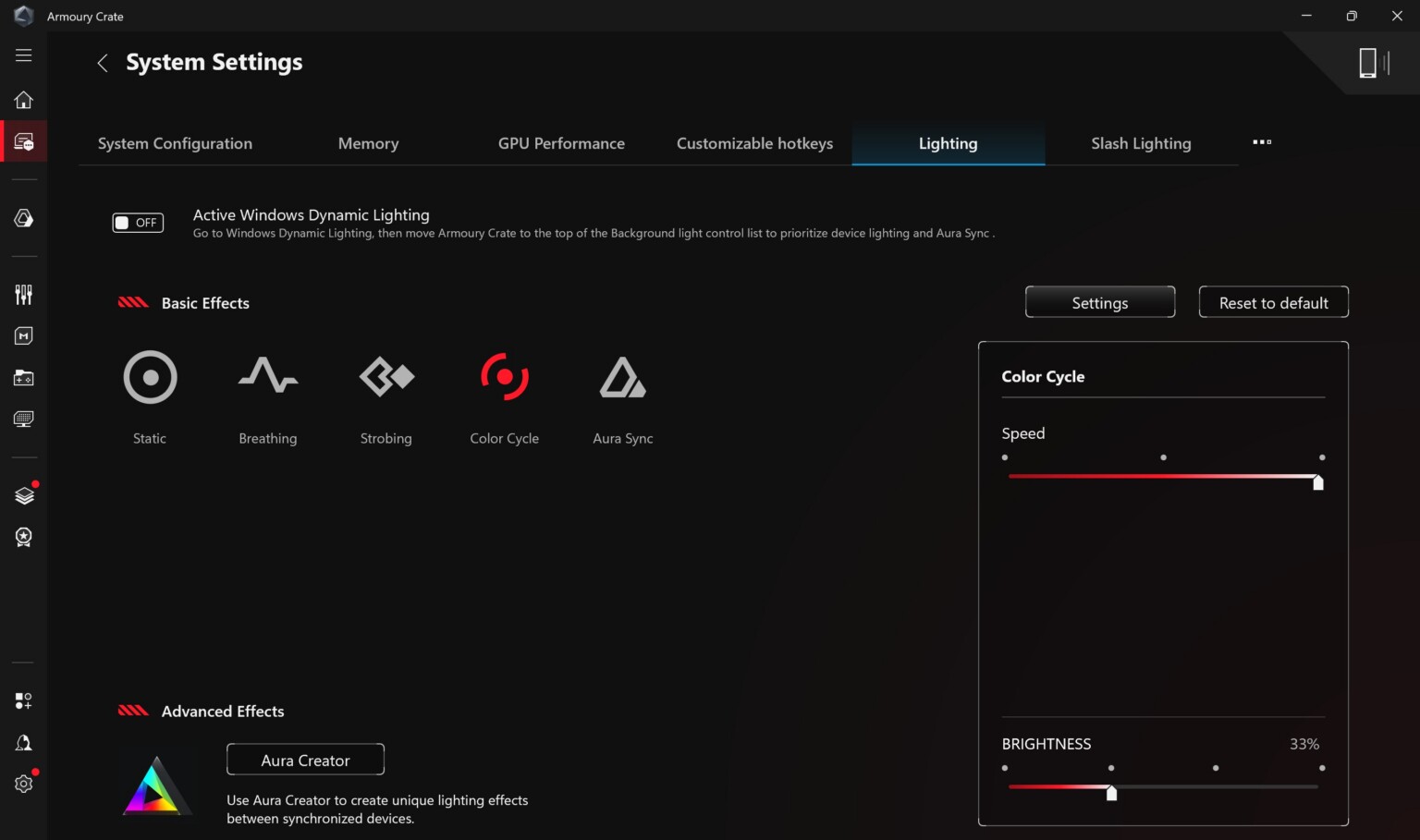Open the notification bell icon in the sidebar

24,743
